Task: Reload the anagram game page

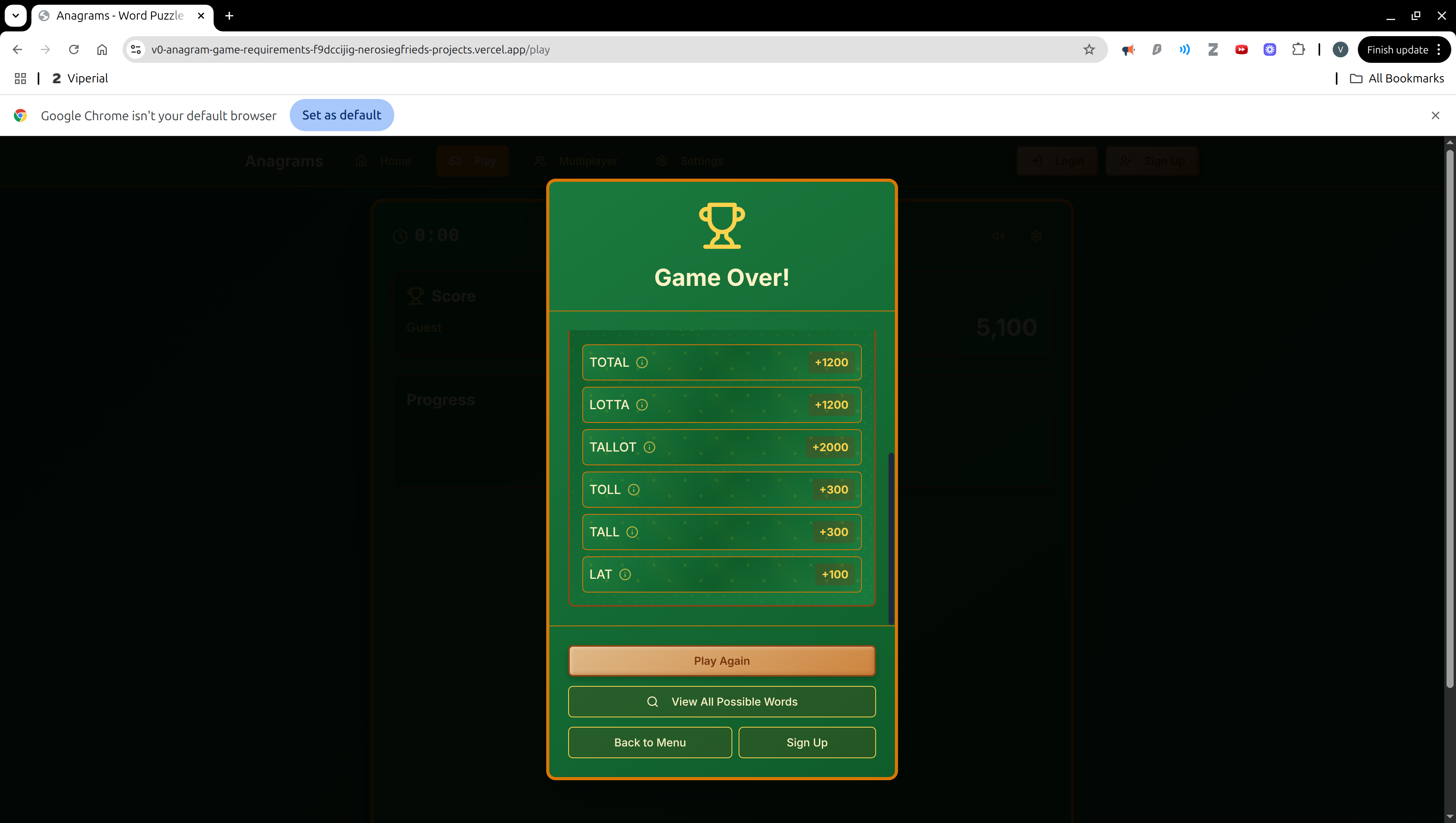Action: 73,50
